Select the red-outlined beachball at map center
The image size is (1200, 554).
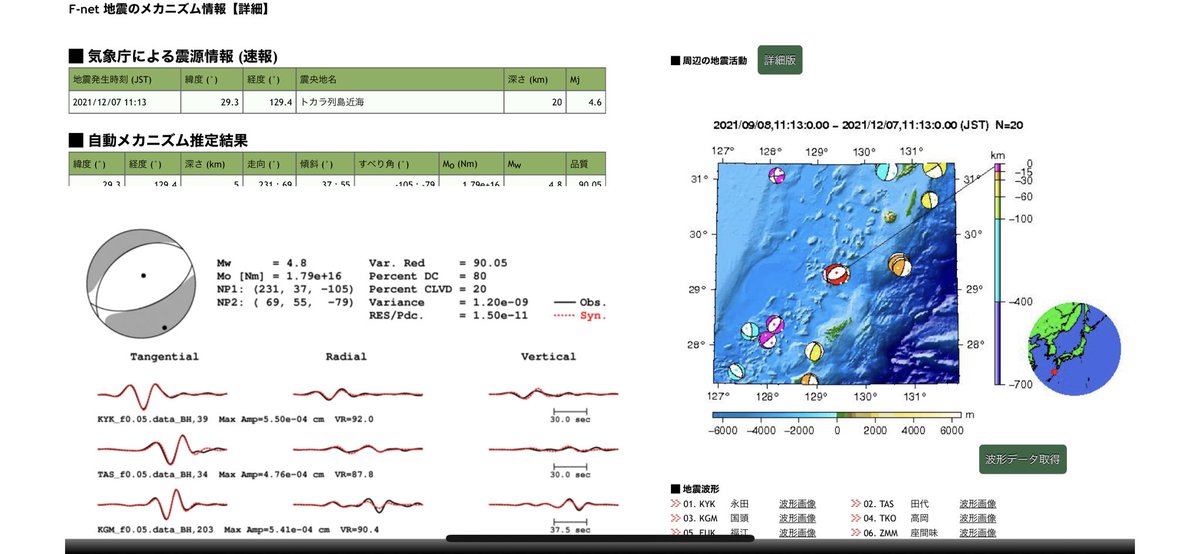(837, 273)
